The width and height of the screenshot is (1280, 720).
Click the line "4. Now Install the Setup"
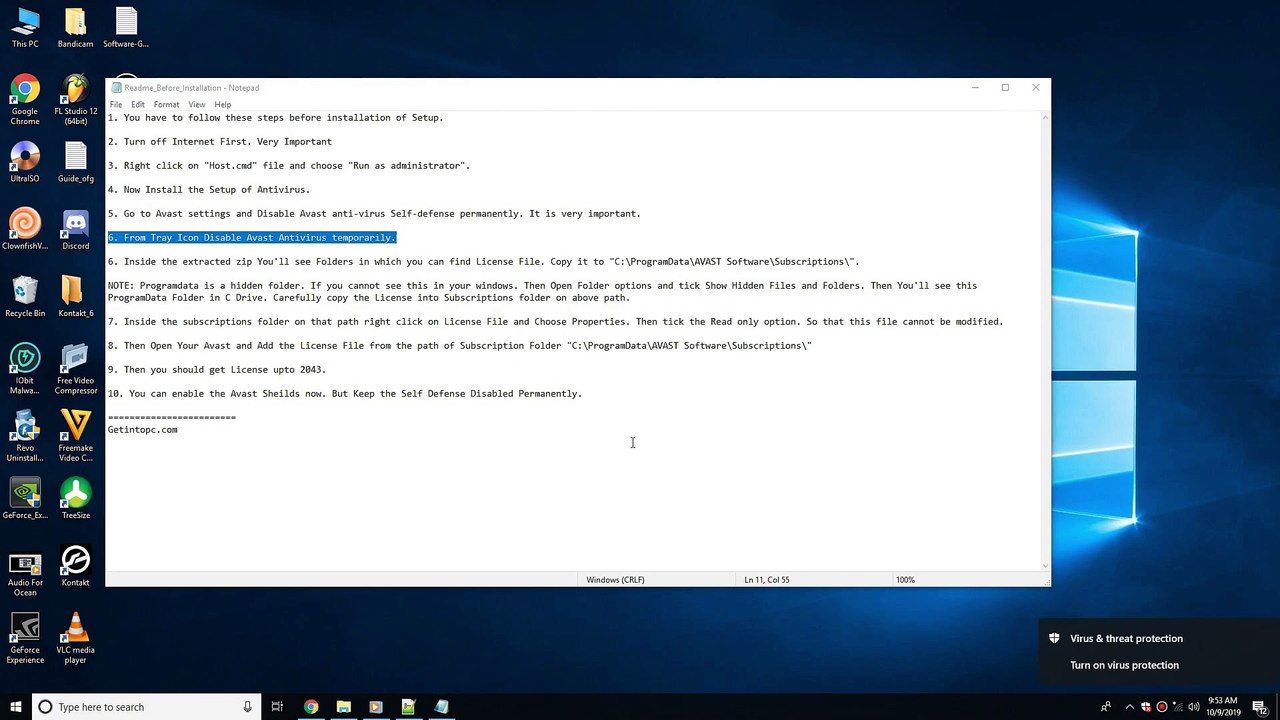(209, 190)
